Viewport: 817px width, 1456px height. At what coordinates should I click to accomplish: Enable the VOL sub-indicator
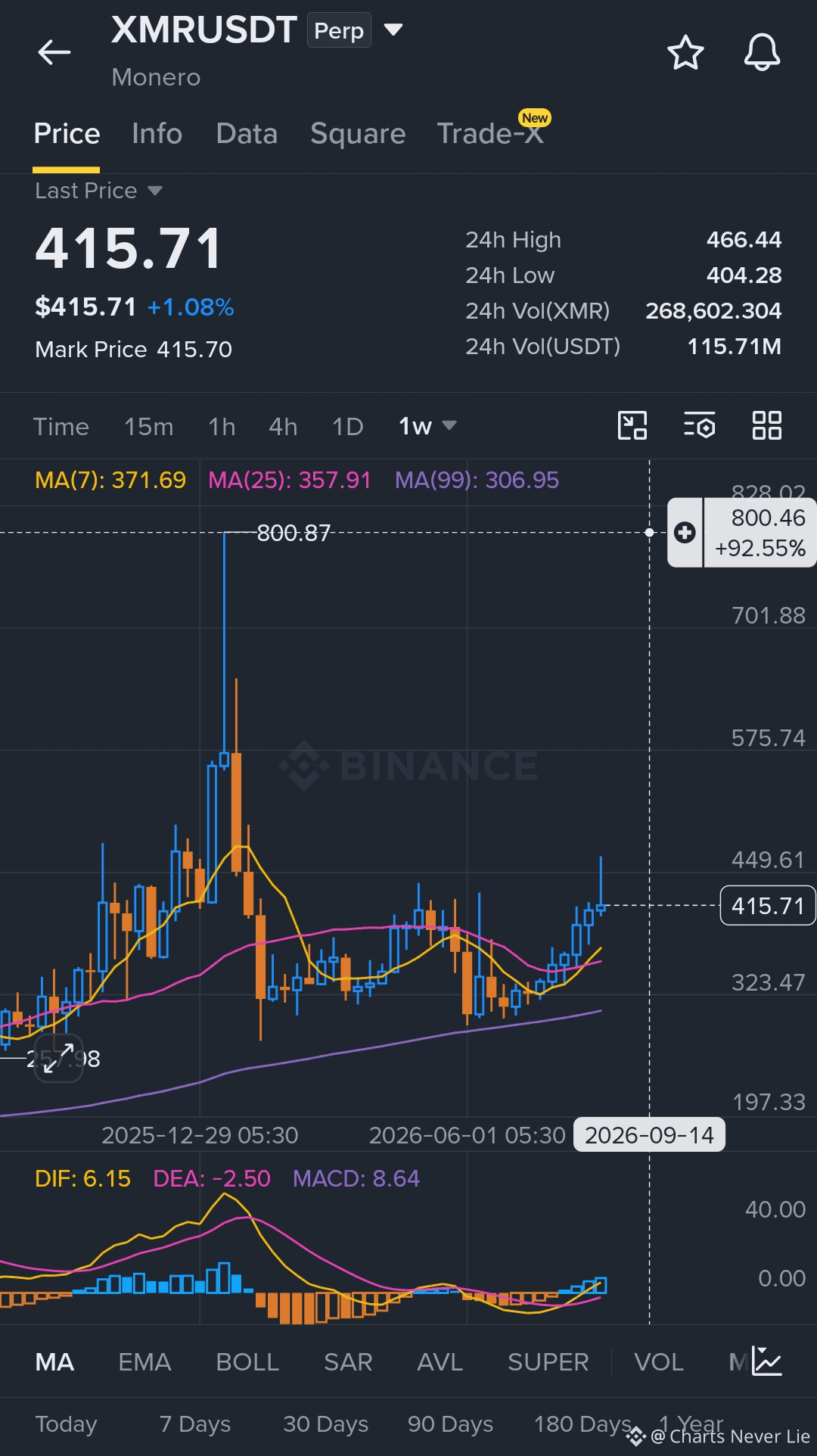coord(659,1362)
